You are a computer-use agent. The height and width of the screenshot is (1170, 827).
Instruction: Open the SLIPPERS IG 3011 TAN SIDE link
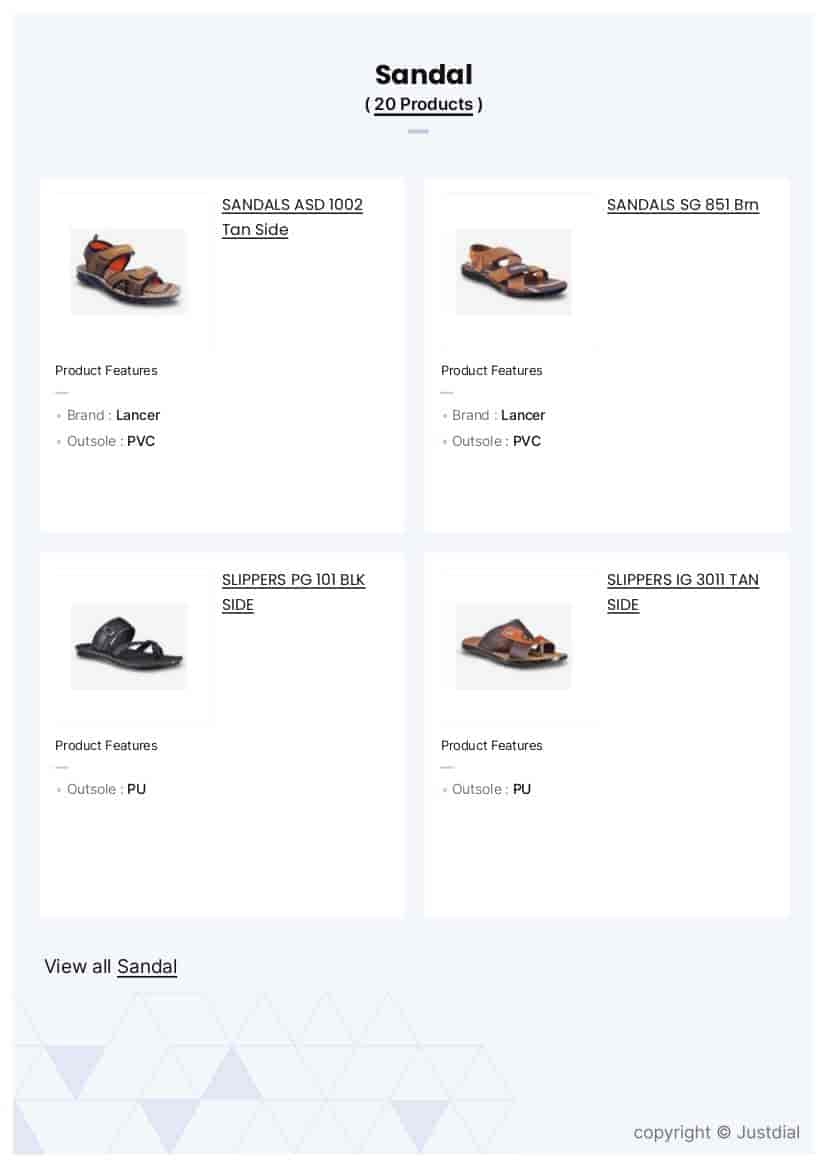tap(683, 592)
